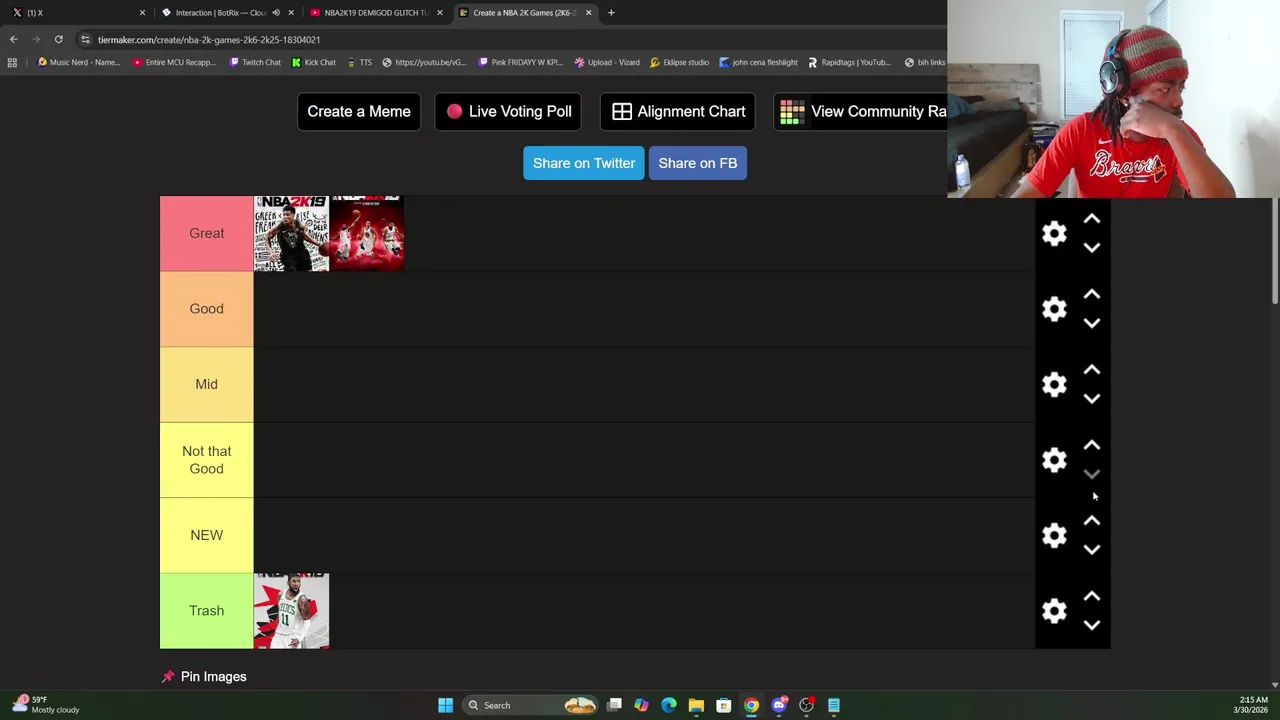Open the Windows Start menu

(445, 705)
